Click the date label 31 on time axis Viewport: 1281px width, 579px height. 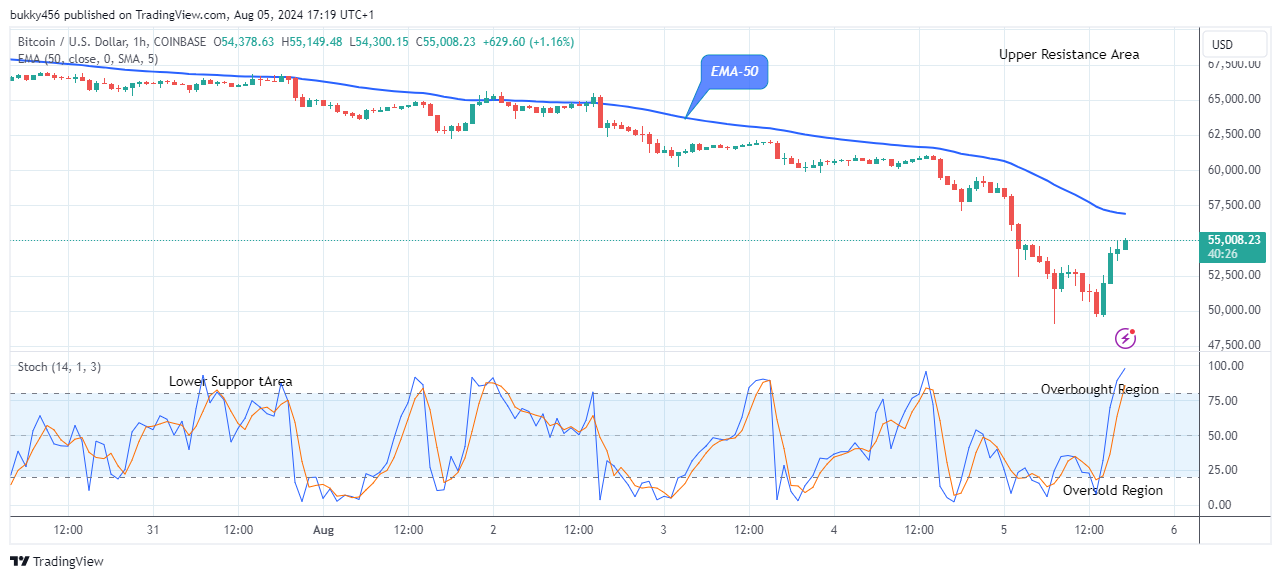[x=153, y=529]
